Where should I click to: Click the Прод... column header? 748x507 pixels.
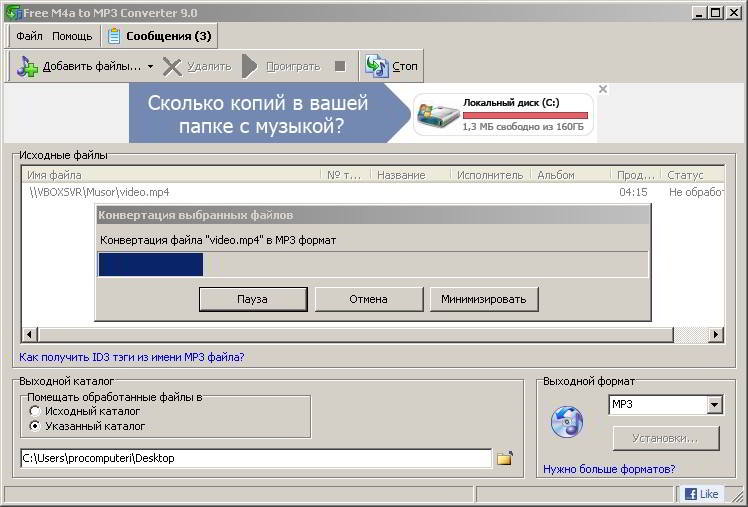coord(636,175)
